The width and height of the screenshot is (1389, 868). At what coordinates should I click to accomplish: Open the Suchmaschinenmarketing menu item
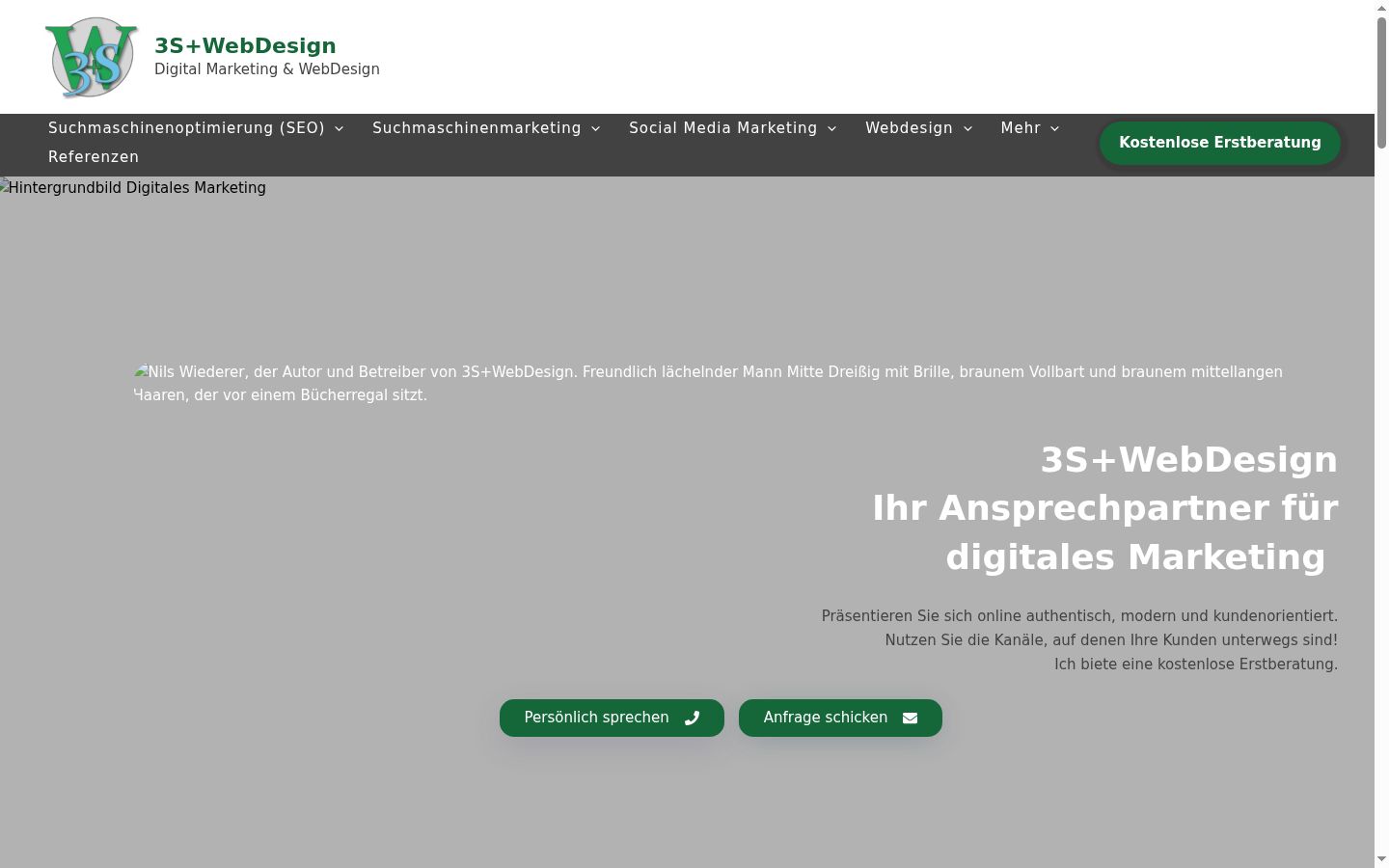pos(477,128)
